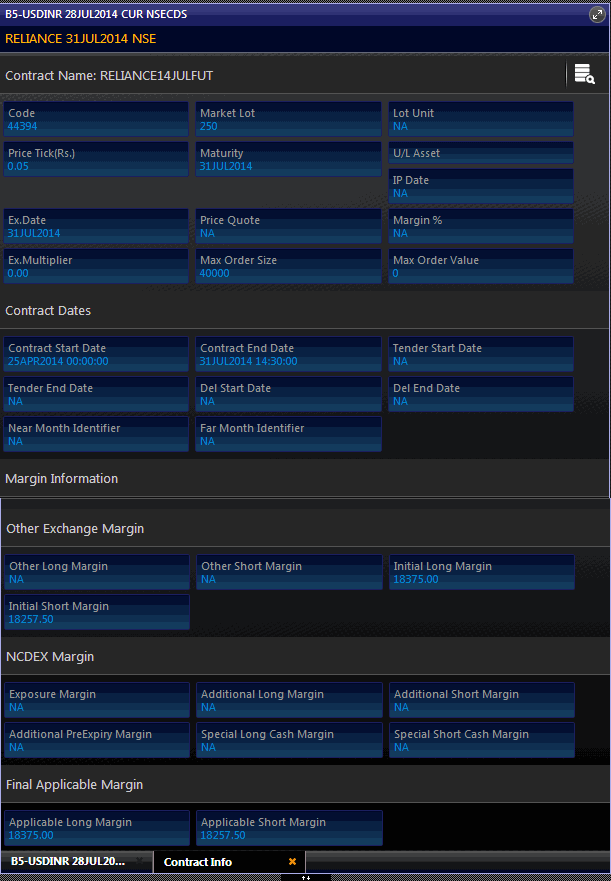Click the U/L Asset field
The height and width of the screenshot is (881, 611).
pos(481,153)
